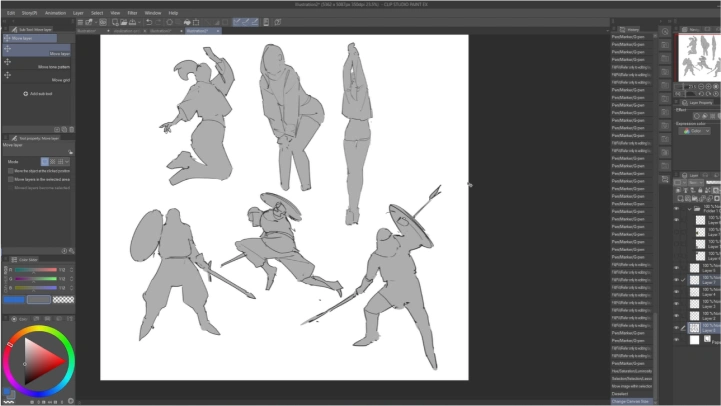Hide Layer 4 using its eye icon
The image size is (721, 406).
(676, 292)
